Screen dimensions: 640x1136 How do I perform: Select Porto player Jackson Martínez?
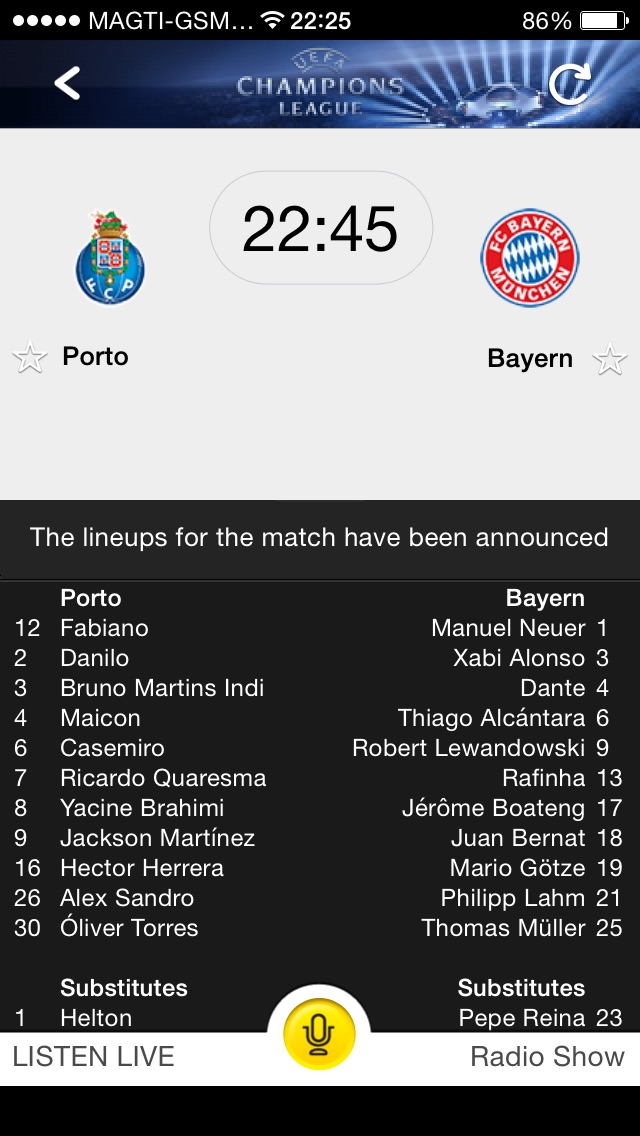pyautogui.click(x=157, y=838)
